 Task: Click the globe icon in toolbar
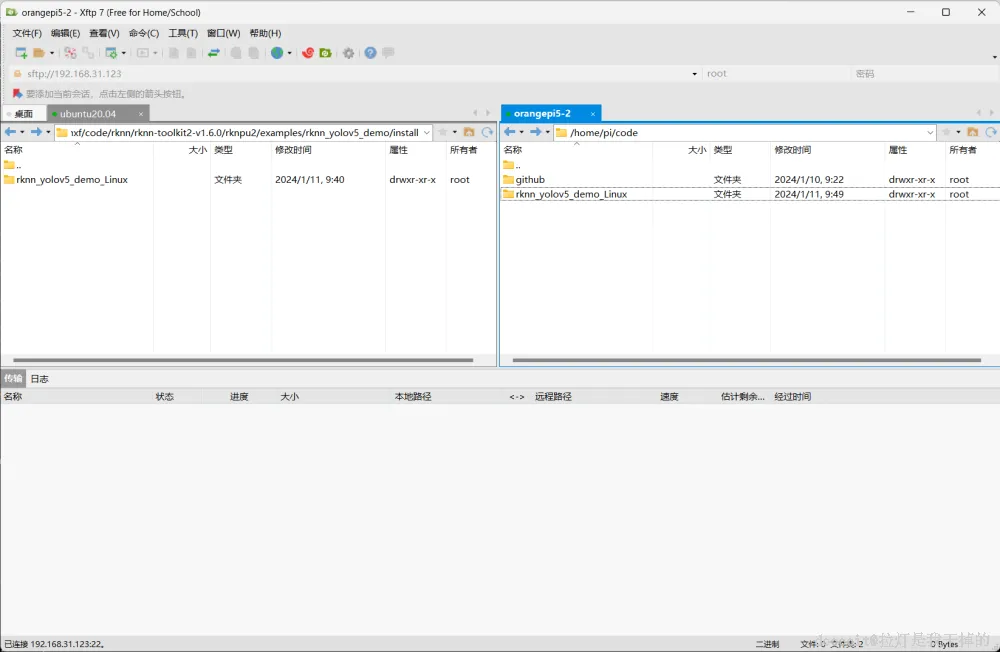(x=277, y=53)
